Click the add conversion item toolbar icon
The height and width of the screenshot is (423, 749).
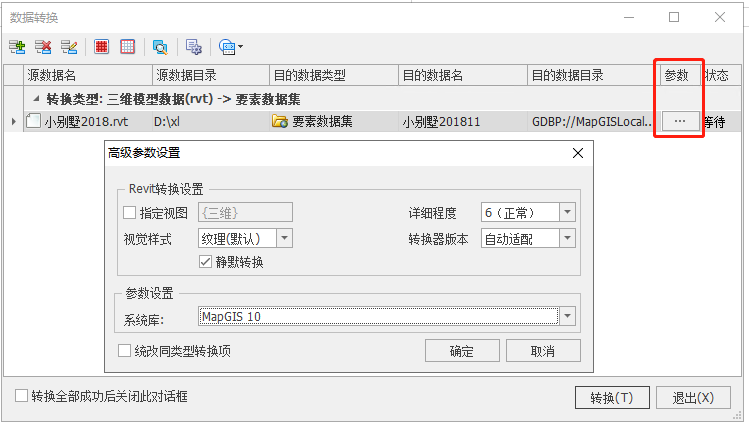(x=17, y=47)
